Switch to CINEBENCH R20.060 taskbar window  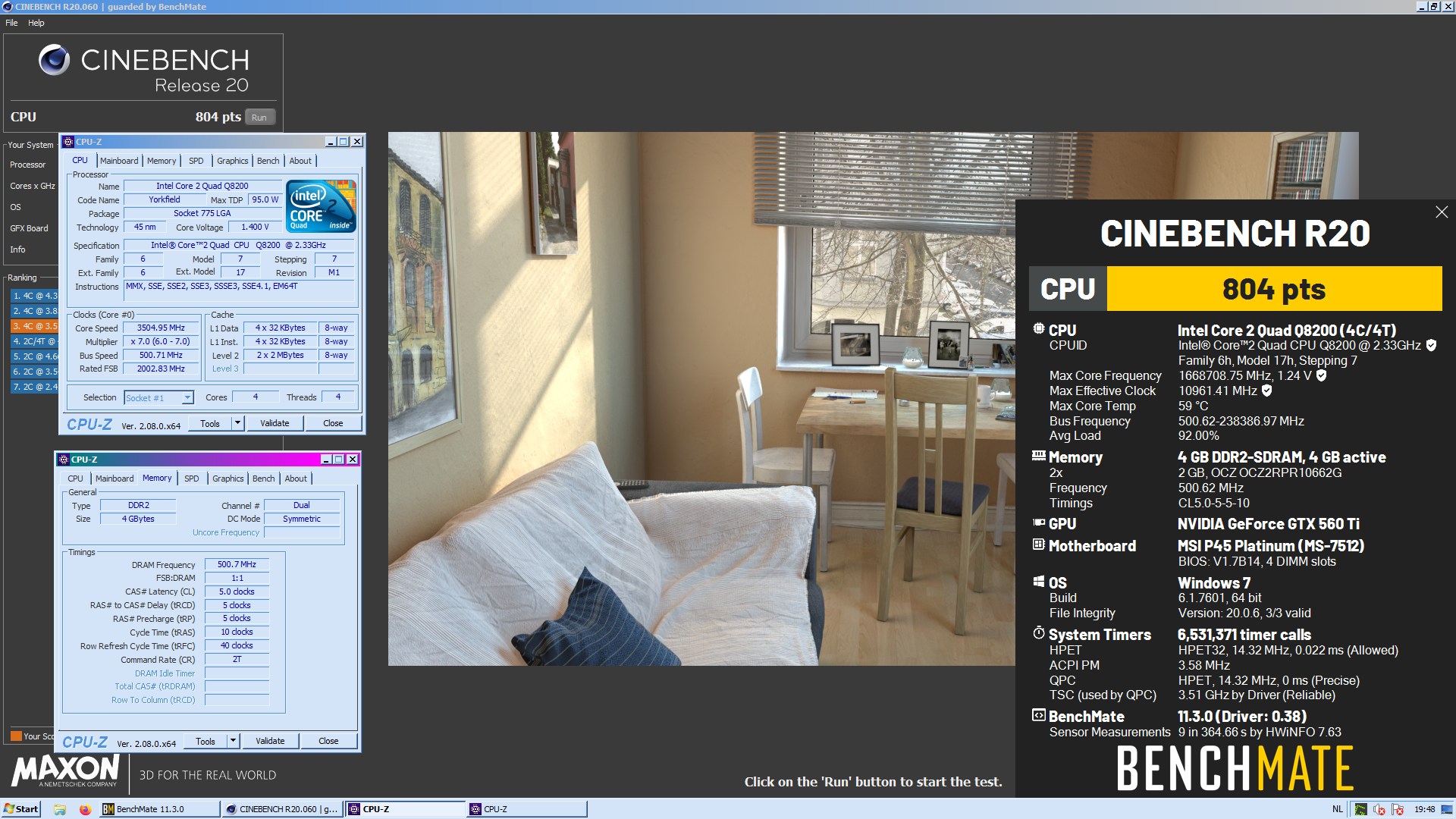[283, 809]
